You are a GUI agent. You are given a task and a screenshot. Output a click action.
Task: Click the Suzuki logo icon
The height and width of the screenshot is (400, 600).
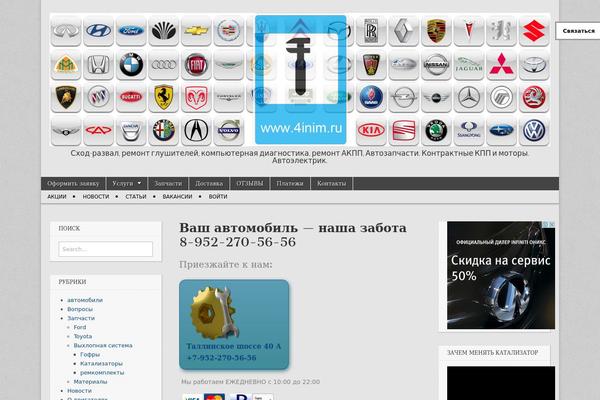[x=534, y=31]
